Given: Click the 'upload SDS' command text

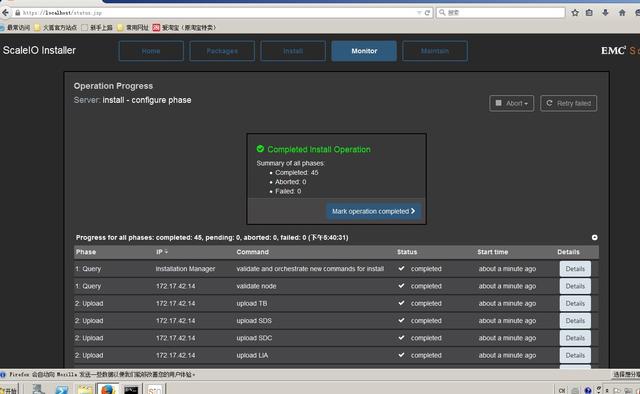Looking at the screenshot, I should 254,321.
